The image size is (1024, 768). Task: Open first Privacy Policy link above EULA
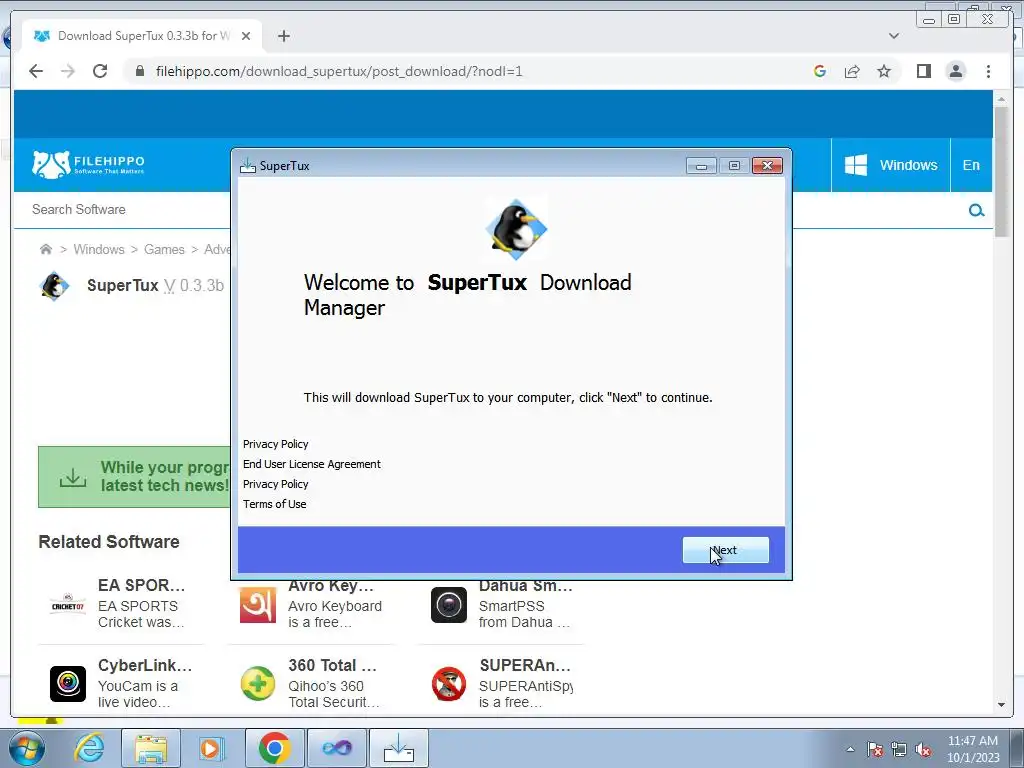(x=276, y=443)
